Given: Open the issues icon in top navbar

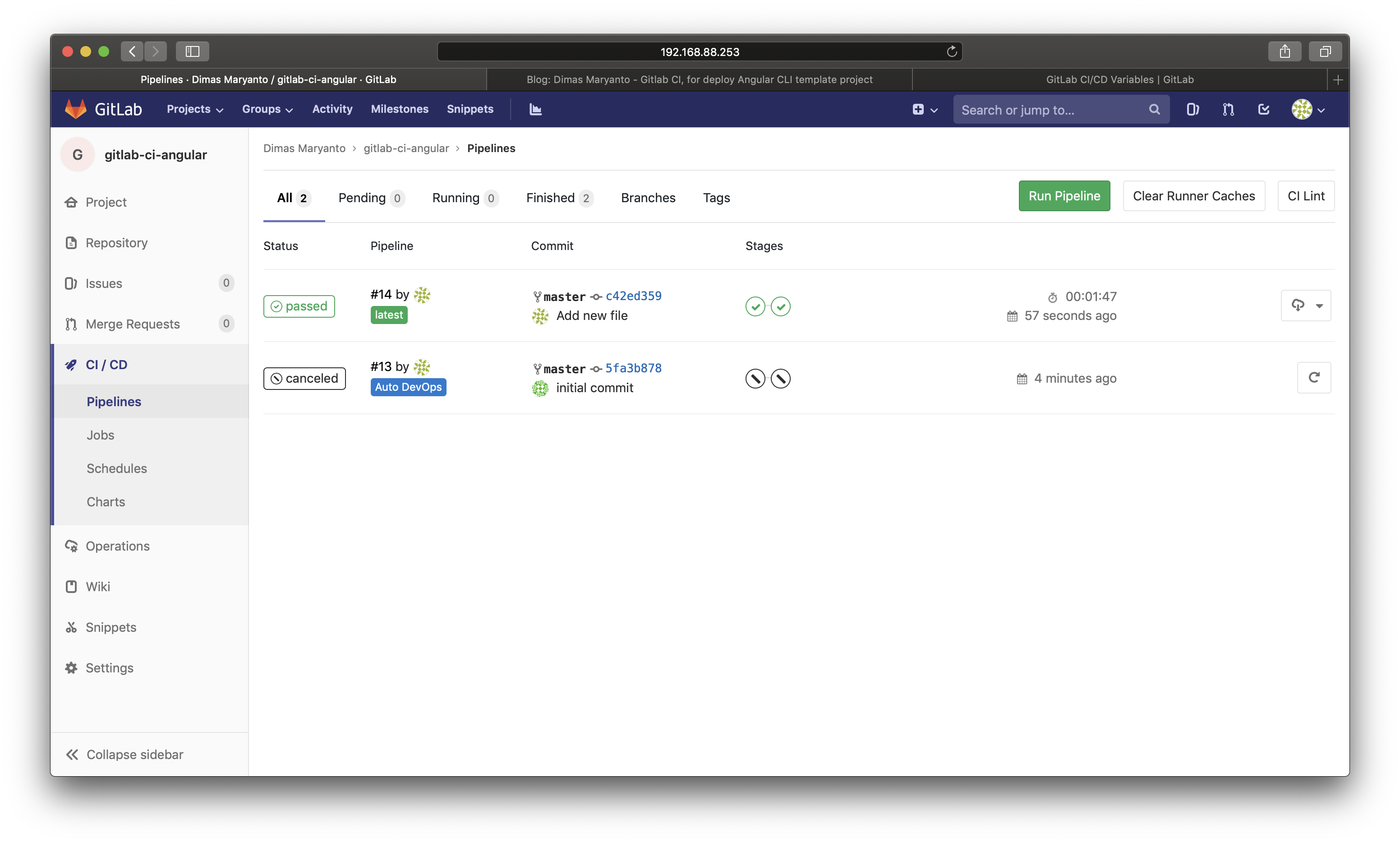Looking at the screenshot, I should pyautogui.click(x=1193, y=109).
